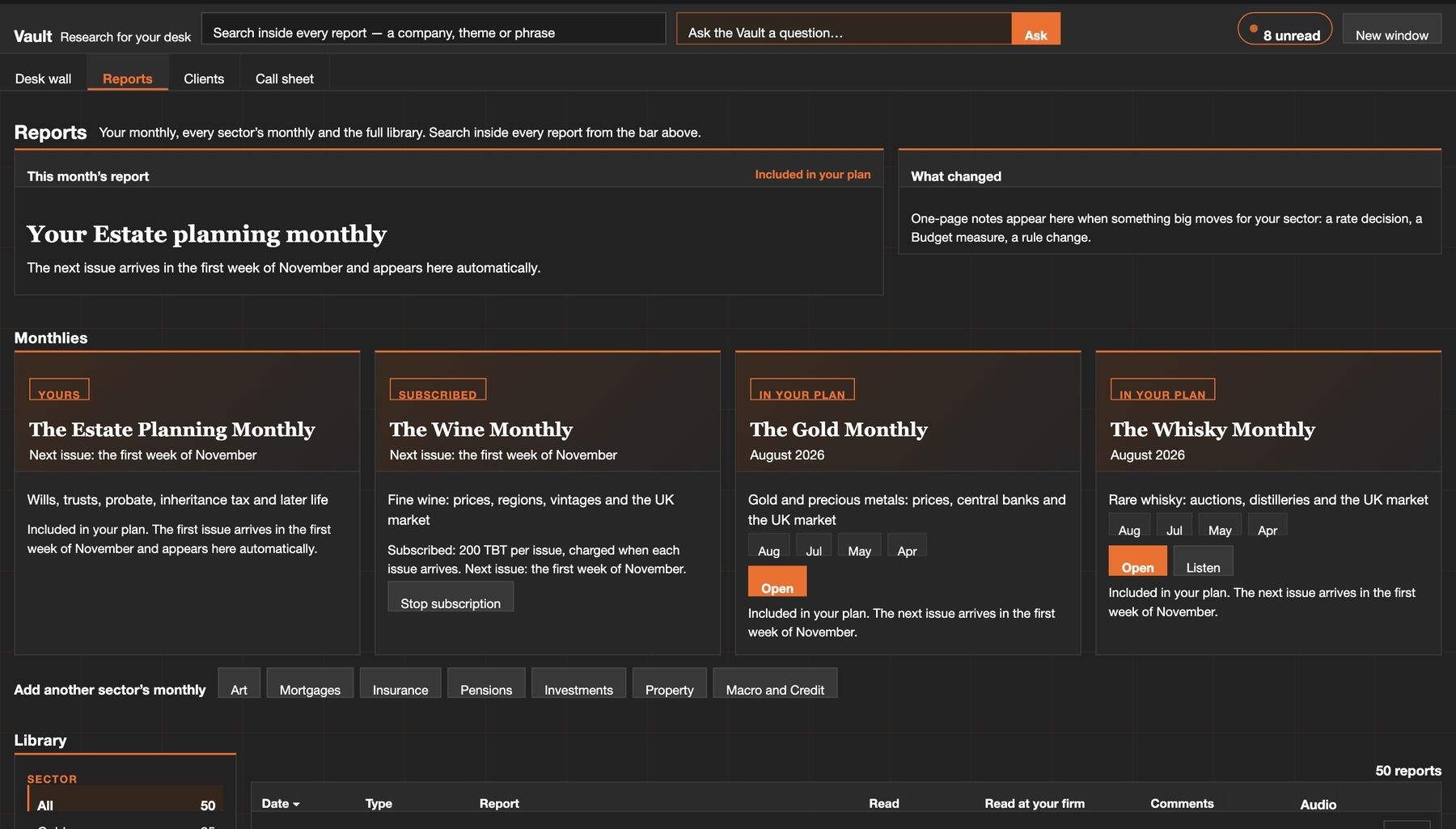Image resolution: width=1456 pixels, height=829 pixels.
Task: Add the Macro and Credit monthly
Action: (775, 683)
